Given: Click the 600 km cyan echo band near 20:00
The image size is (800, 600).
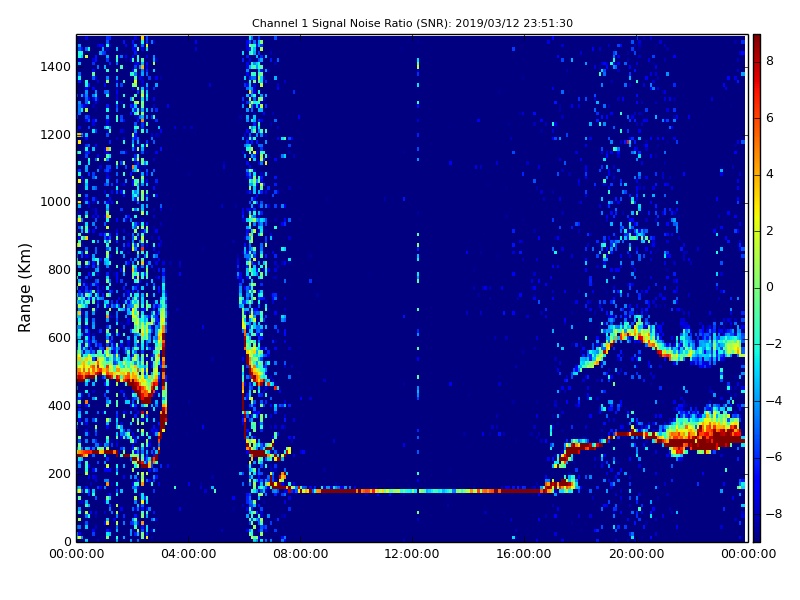Looking at the screenshot, I should (x=633, y=332).
